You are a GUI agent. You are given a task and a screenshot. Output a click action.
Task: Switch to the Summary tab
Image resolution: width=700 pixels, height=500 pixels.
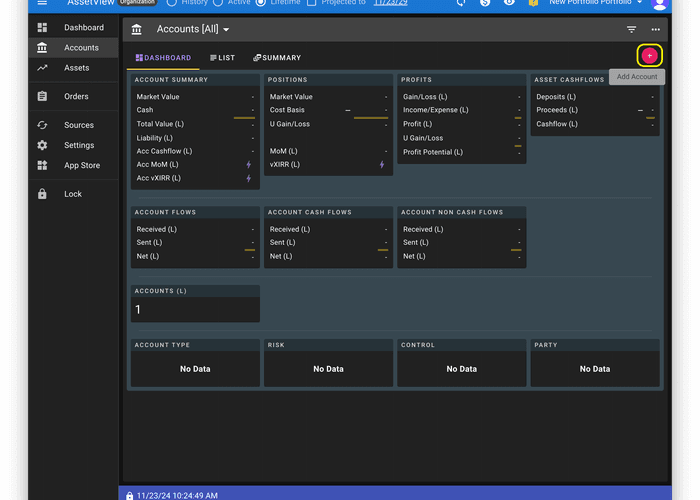tap(277, 58)
